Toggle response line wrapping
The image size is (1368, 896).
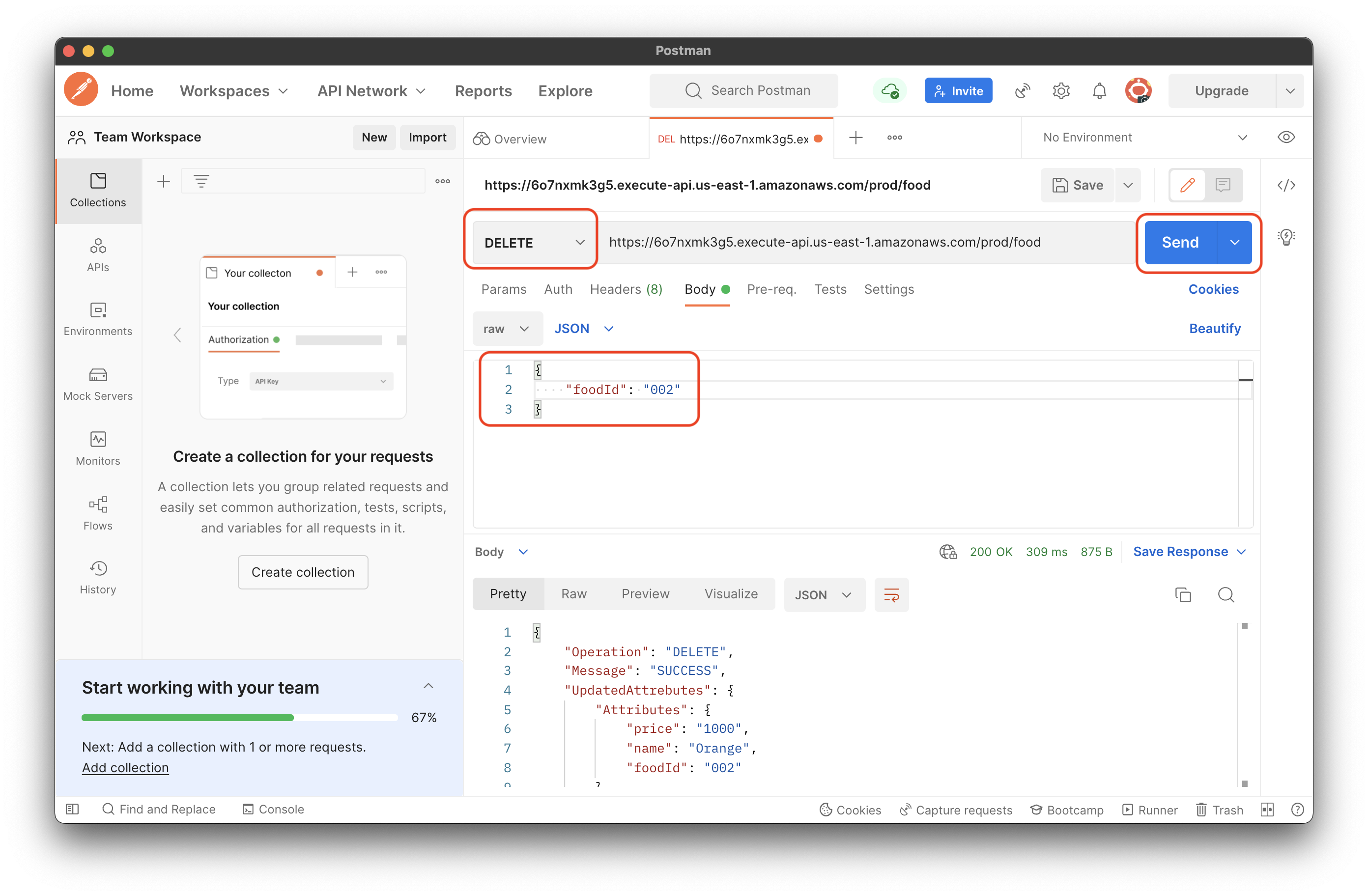click(891, 594)
